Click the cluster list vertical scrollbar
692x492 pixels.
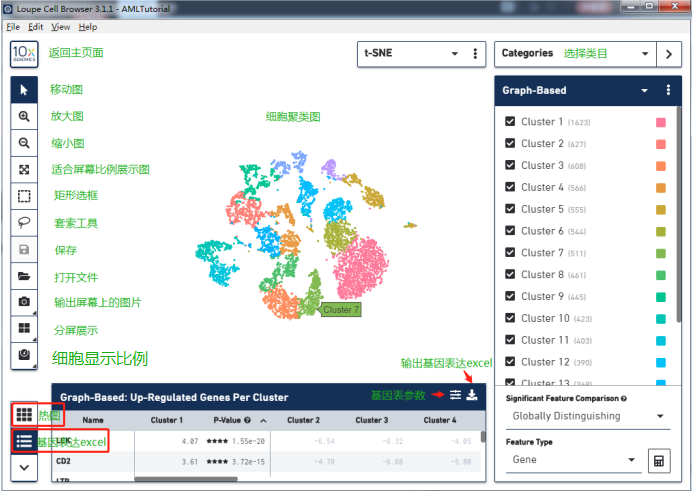pyautogui.click(x=679, y=216)
